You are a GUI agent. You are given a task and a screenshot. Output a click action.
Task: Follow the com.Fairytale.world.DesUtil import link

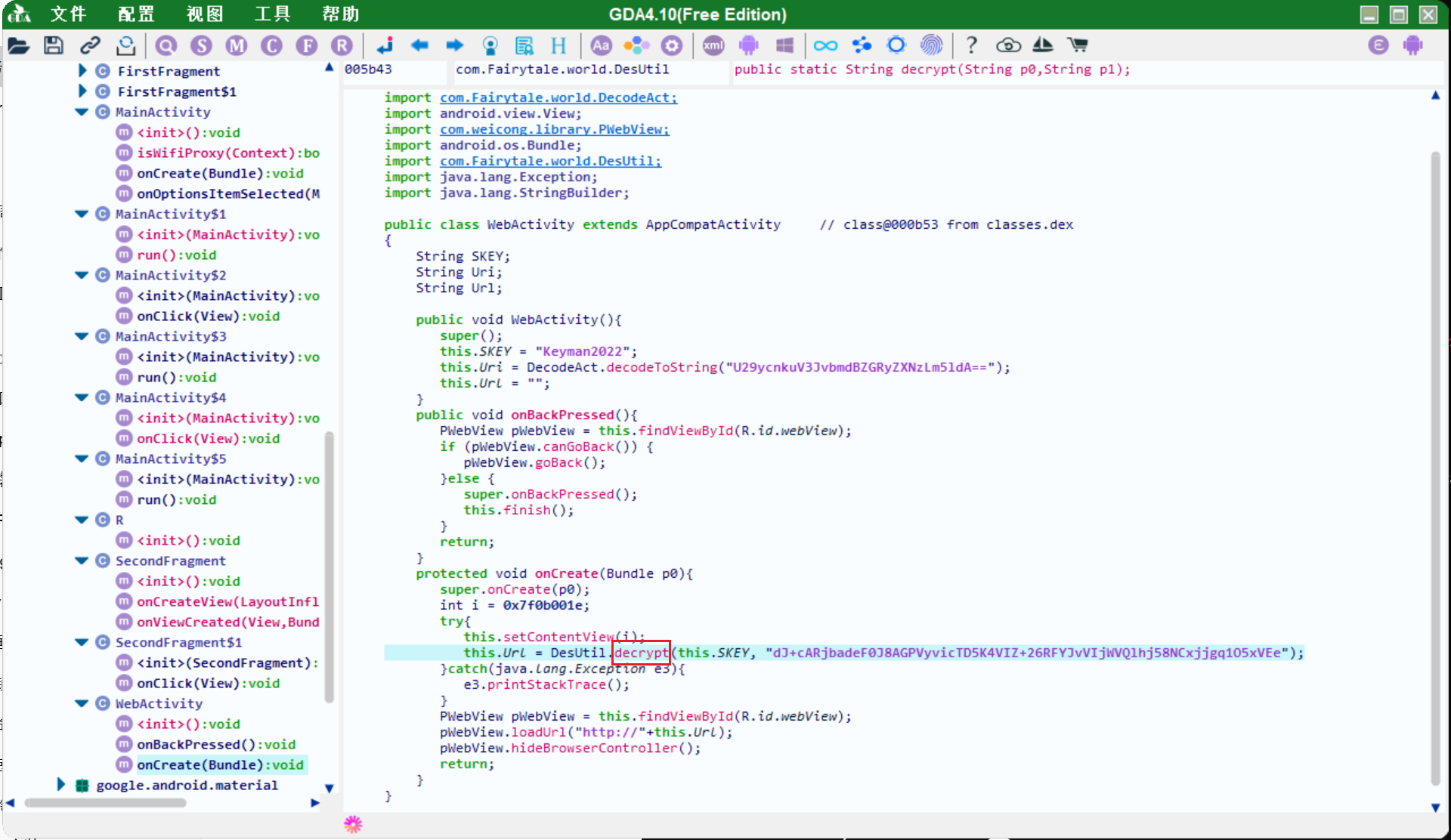[x=551, y=161]
